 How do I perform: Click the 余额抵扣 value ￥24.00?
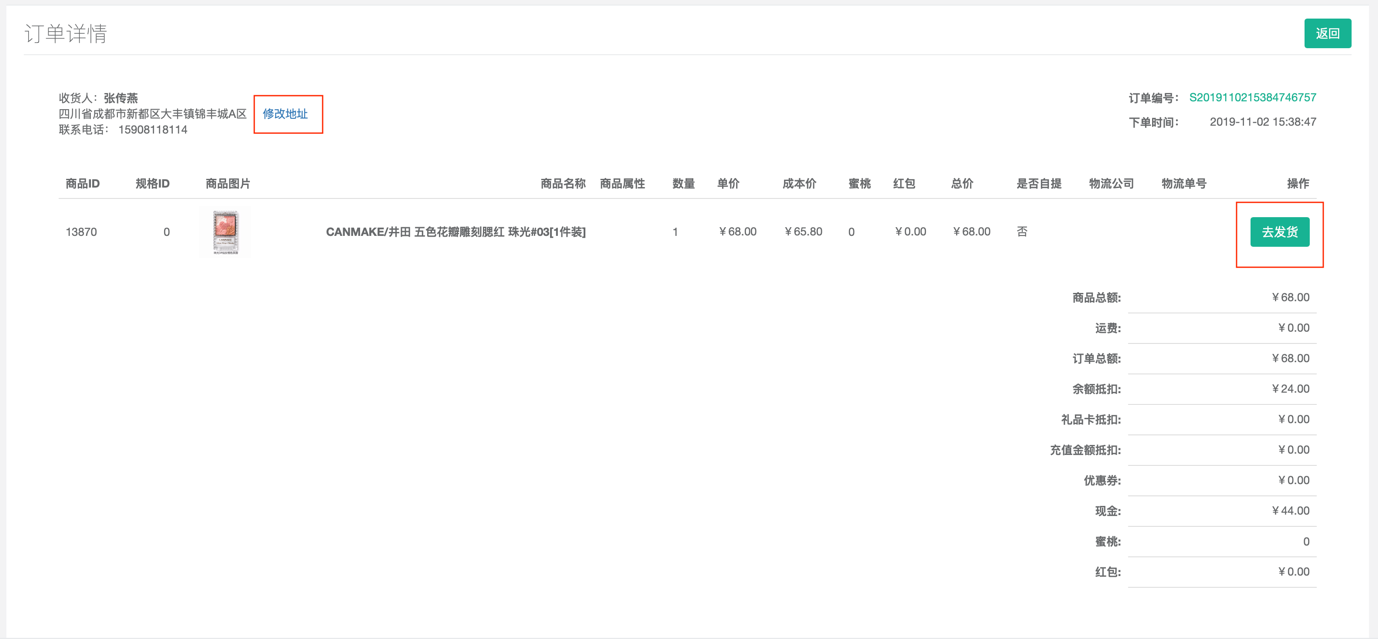[x=1290, y=389]
